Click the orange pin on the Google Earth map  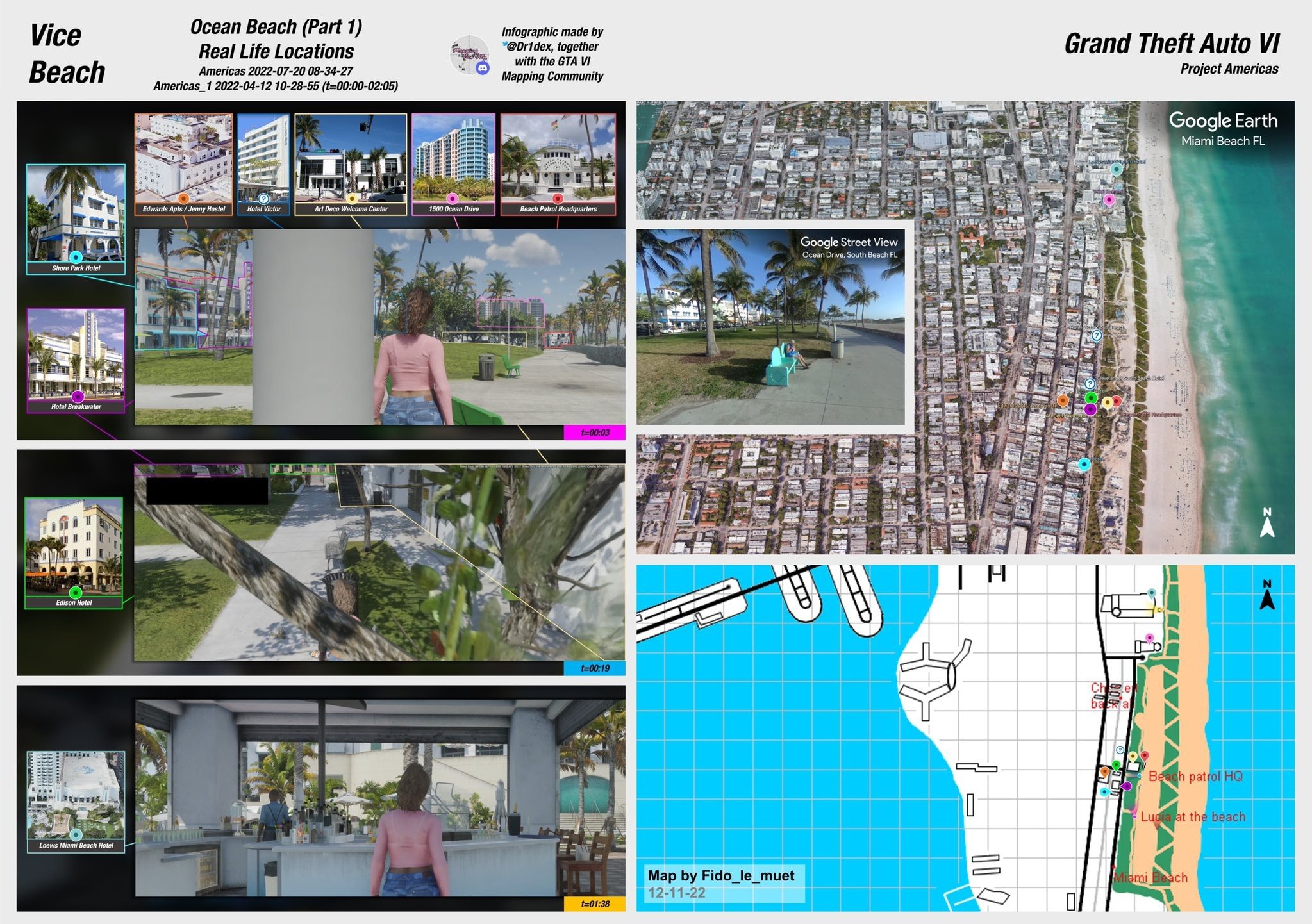click(x=1063, y=400)
